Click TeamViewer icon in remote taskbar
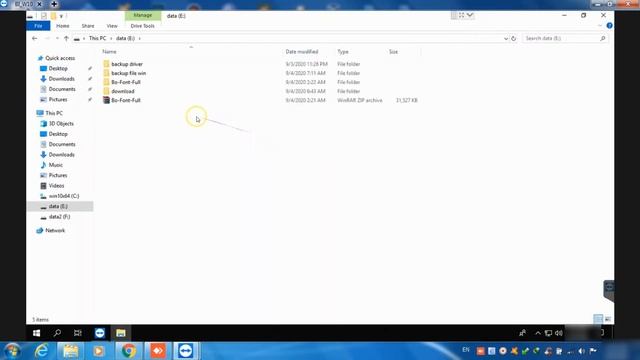The height and width of the screenshot is (360, 640). point(100,333)
